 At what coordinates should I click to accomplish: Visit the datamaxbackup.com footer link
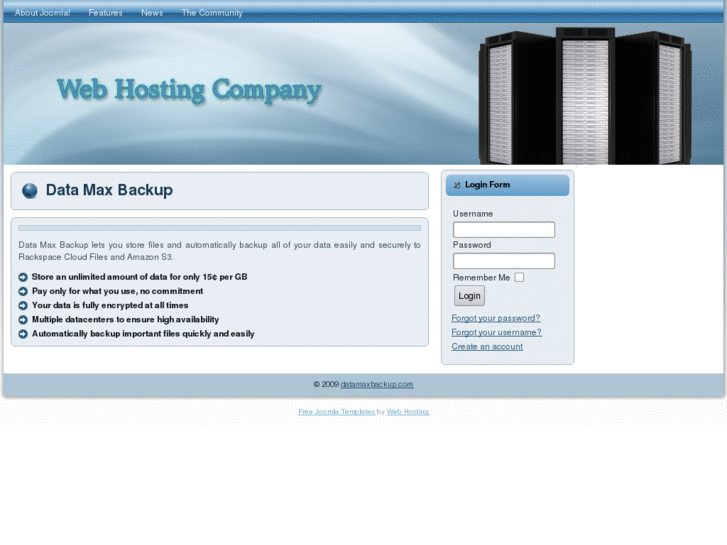(377, 385)
